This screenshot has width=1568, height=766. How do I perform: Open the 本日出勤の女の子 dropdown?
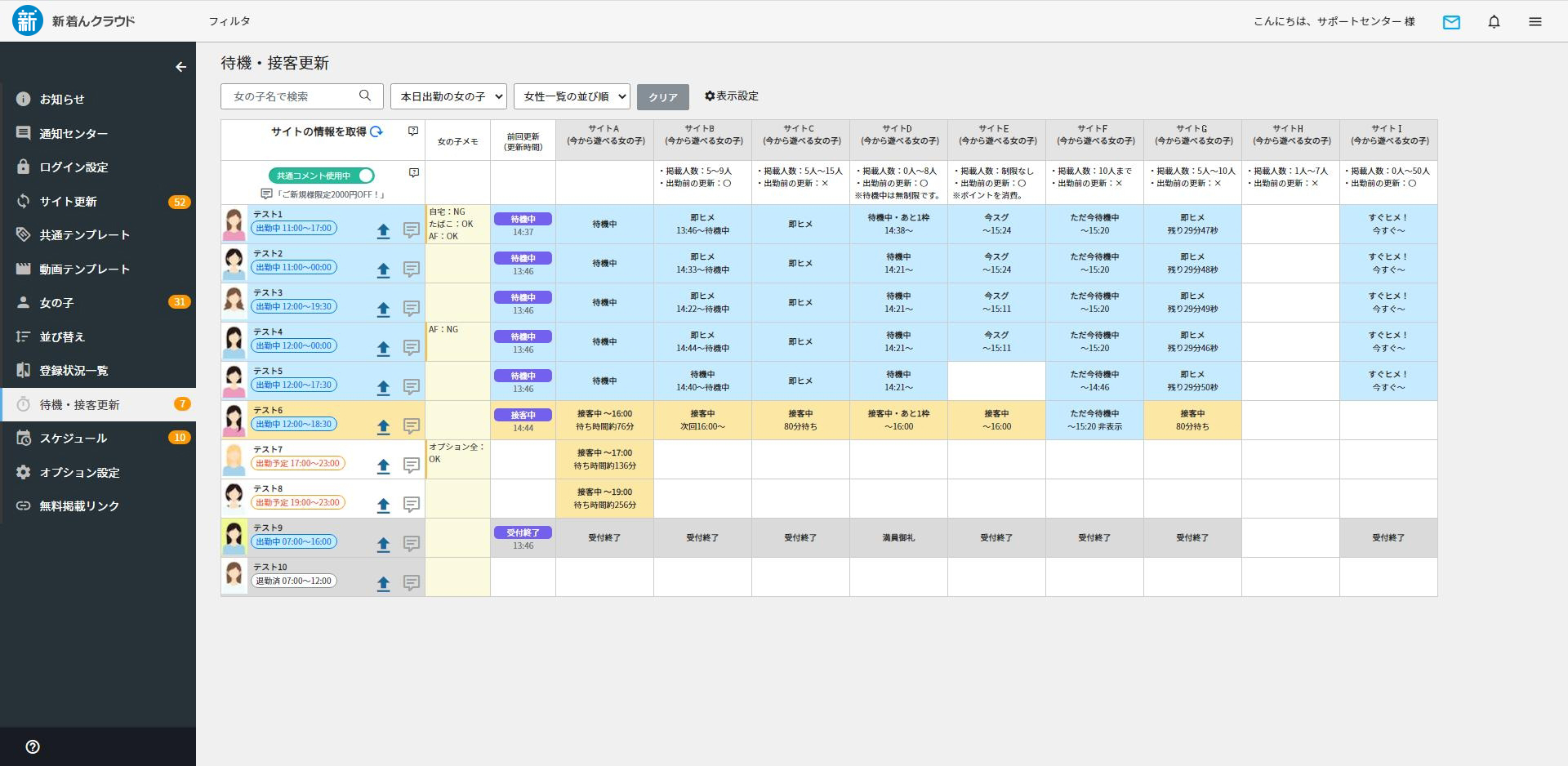click(448, 96)
